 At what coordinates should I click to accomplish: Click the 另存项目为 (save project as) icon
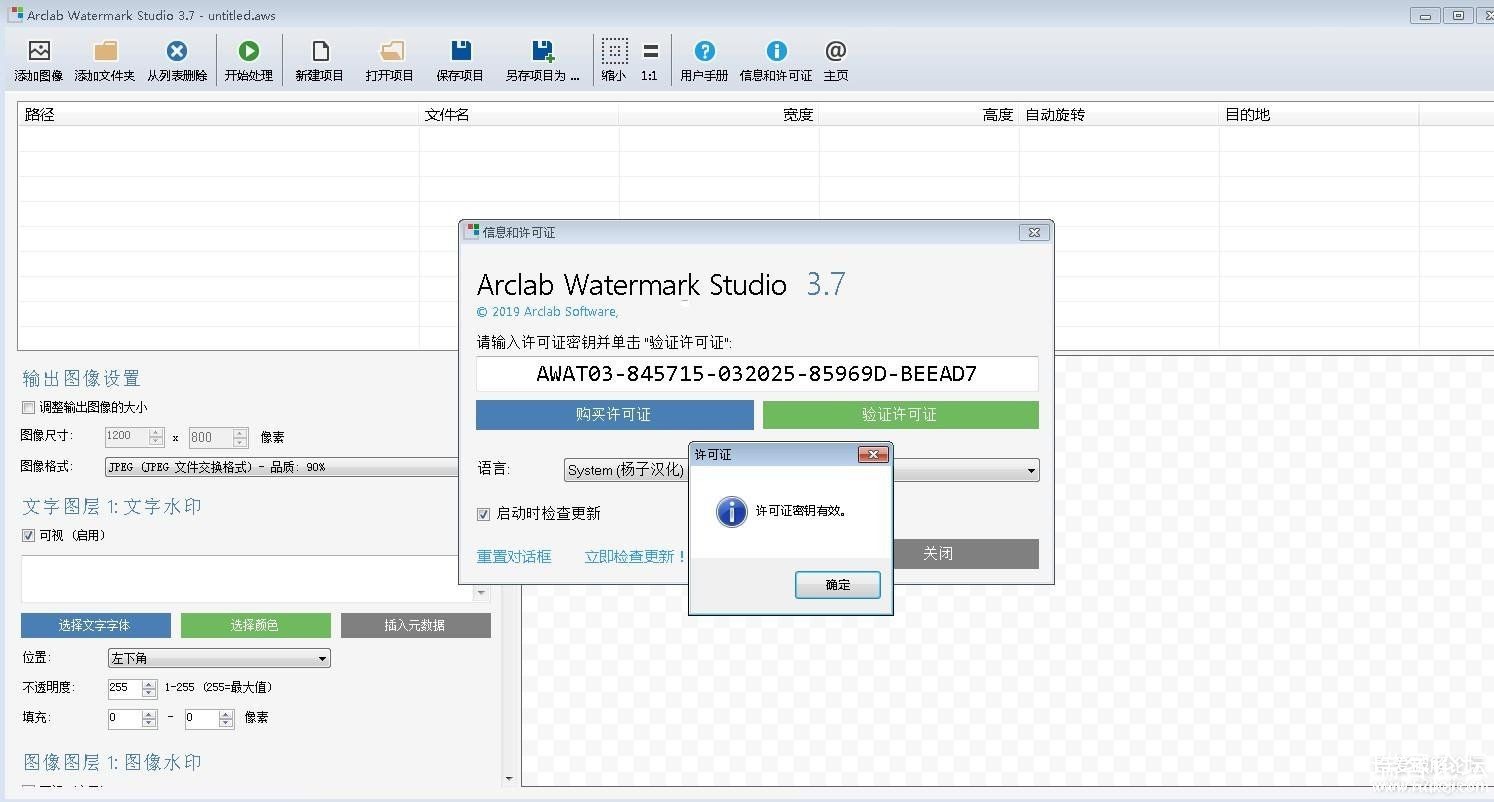[543, 60]
